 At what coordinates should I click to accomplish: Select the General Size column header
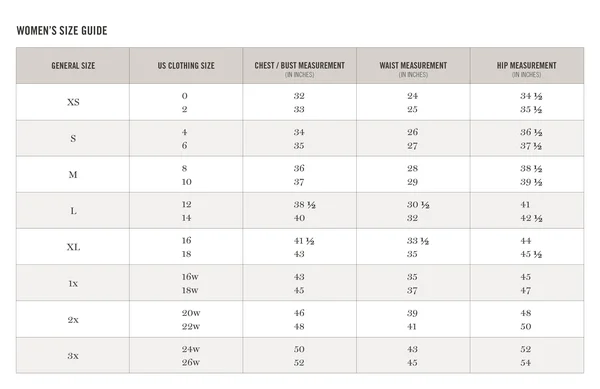pyautogui.click(x=73, y=65)
